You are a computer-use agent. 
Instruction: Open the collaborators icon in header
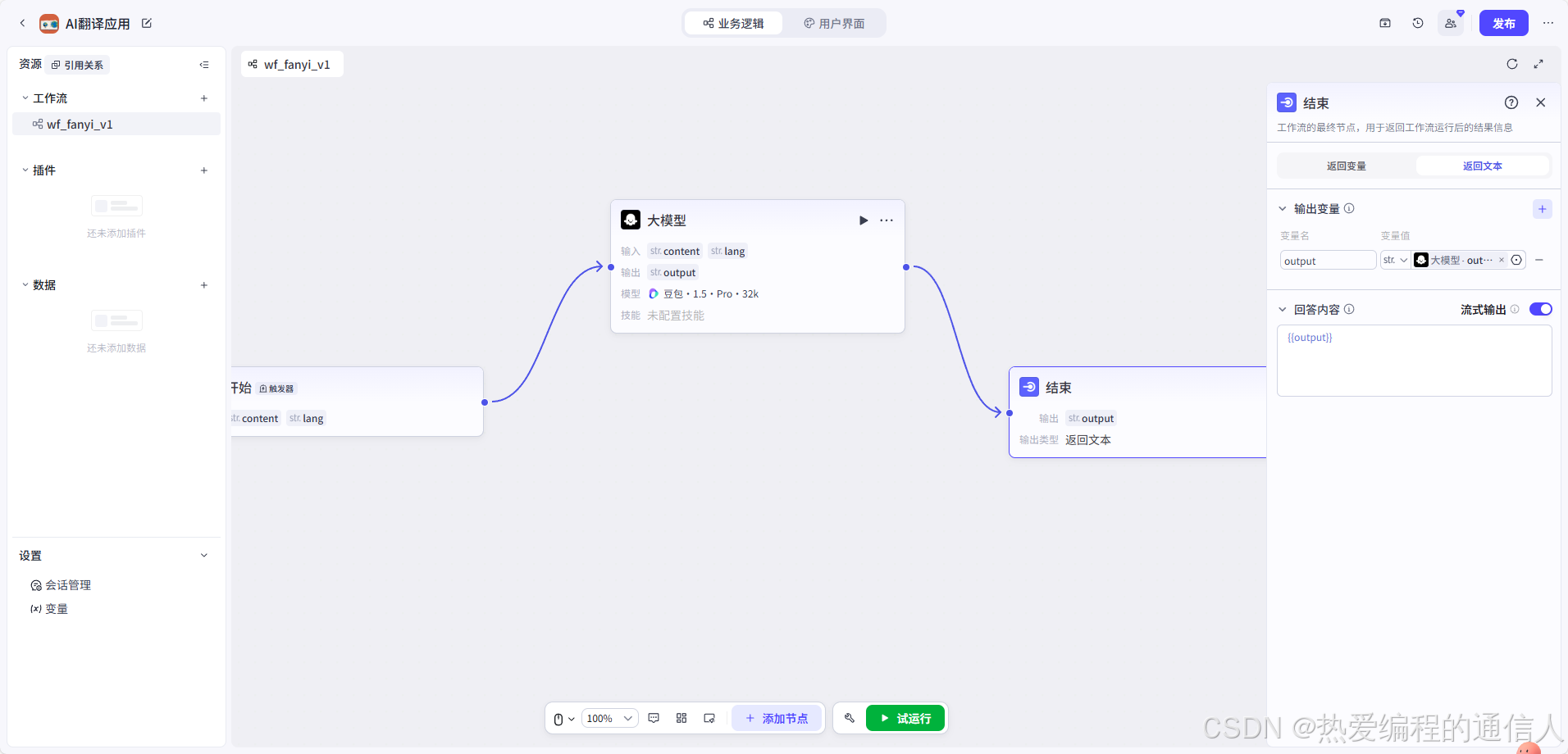coord(1451,23)
